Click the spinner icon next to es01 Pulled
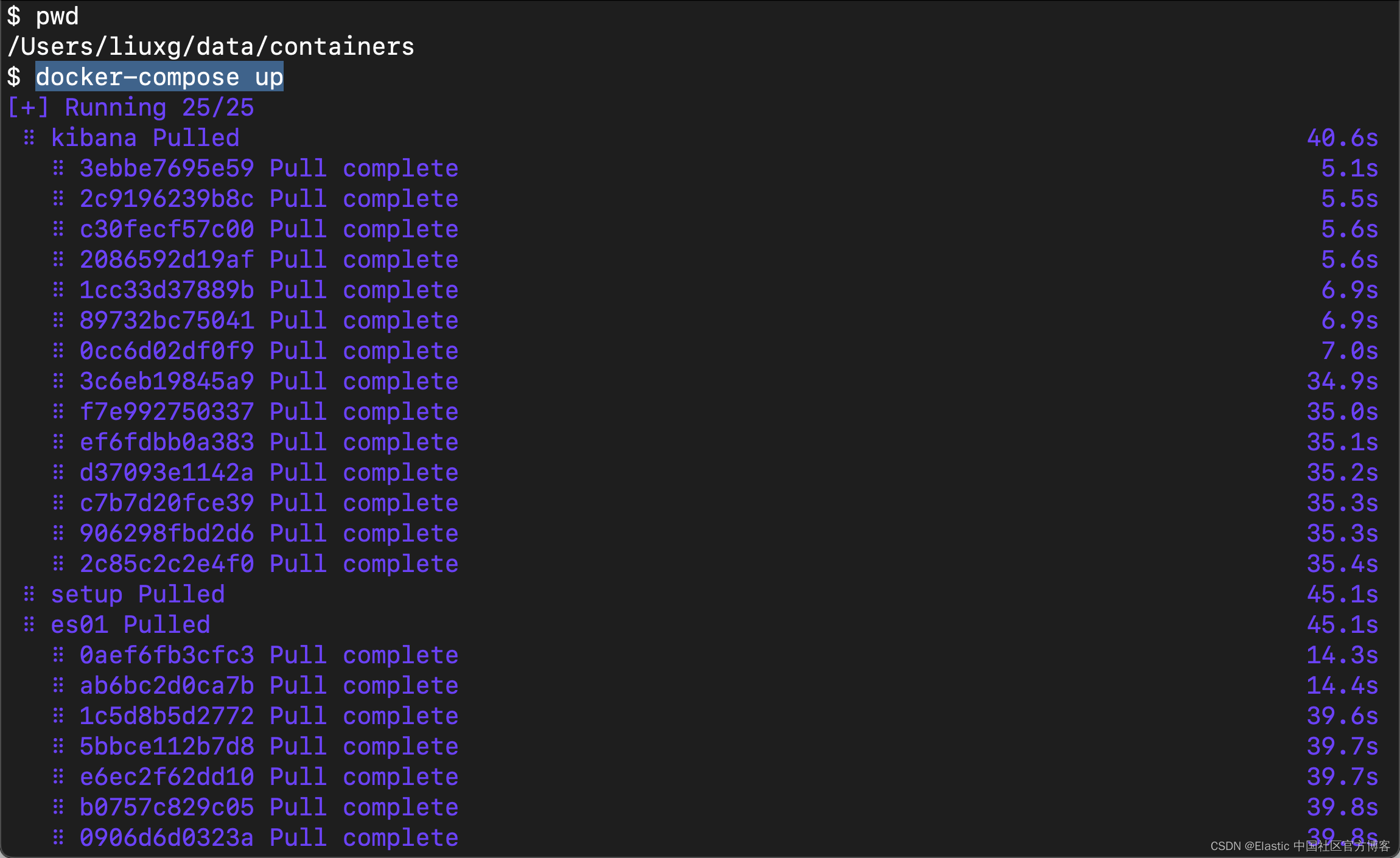1400x858 pixels. [x=29, y=625]
